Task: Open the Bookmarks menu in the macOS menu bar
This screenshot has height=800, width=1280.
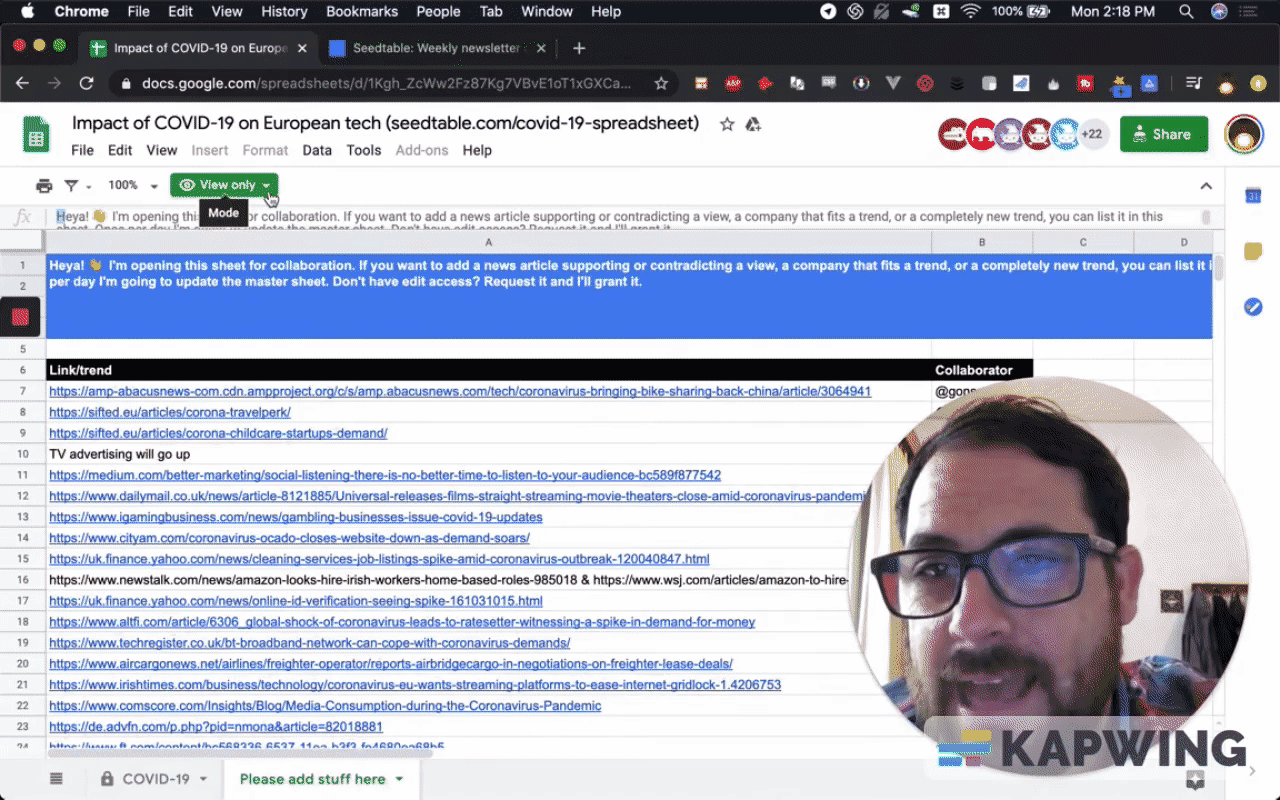Action: (x=362, y=12)
